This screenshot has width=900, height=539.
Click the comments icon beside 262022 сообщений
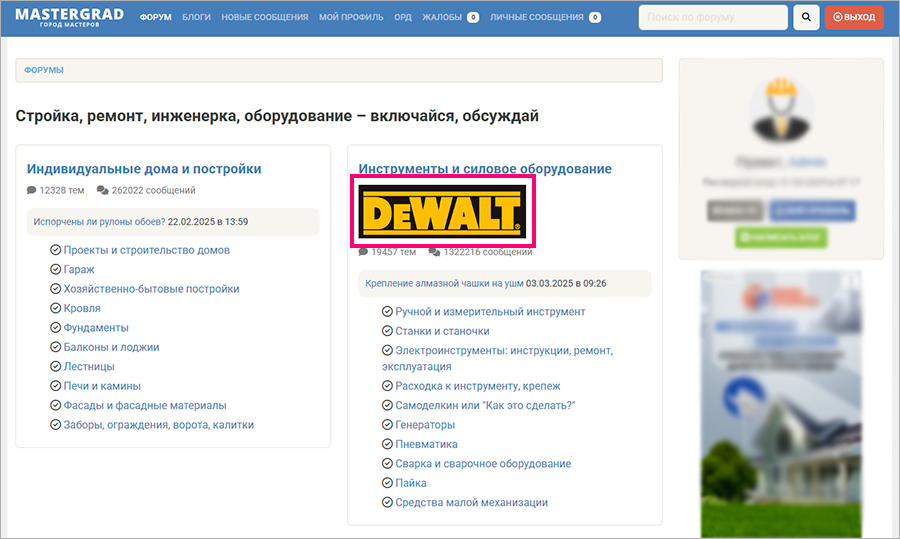pos(103,190)
